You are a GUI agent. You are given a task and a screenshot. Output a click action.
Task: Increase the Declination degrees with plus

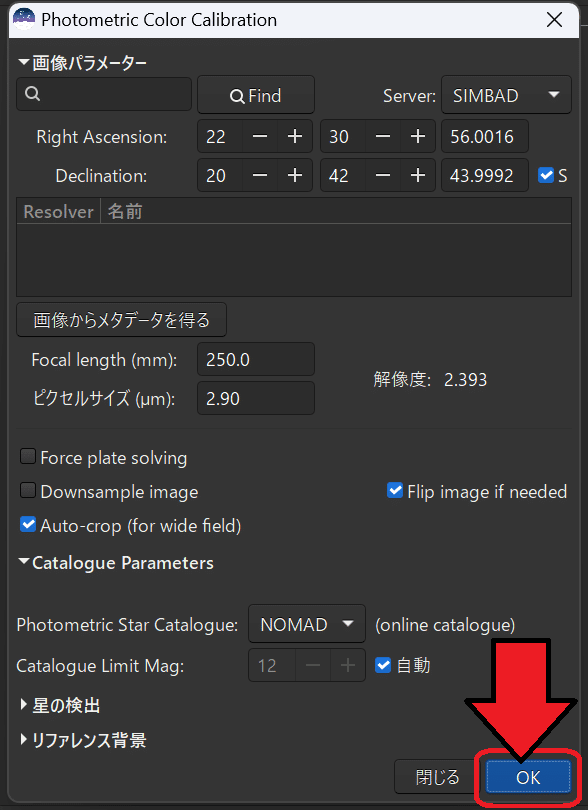point(295,176)
